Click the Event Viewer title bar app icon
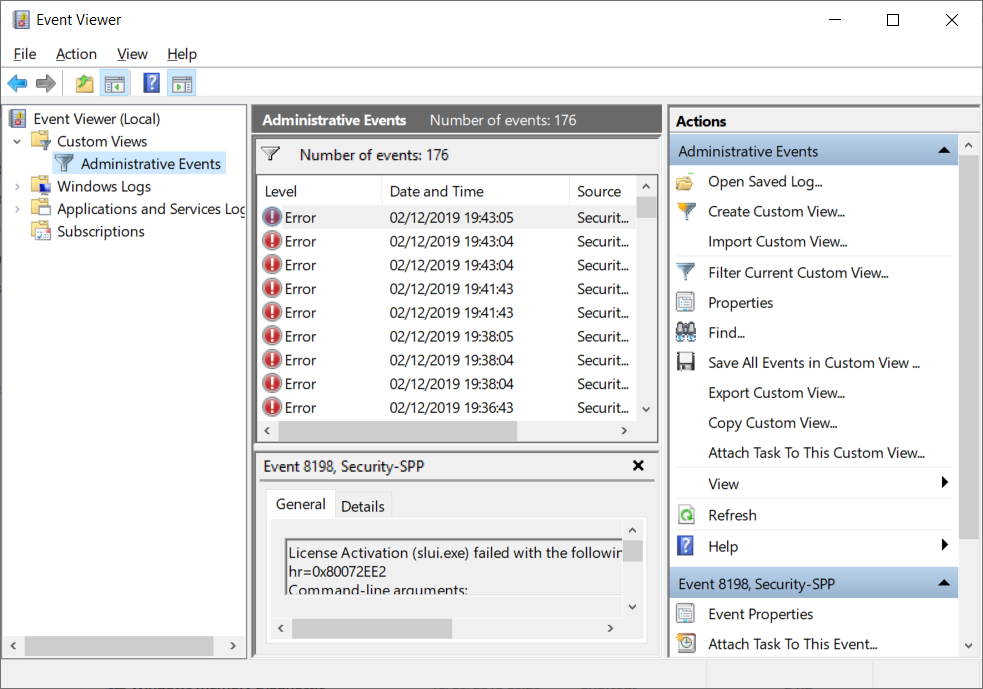983x689 pixels. pyautogui.click(x=21, y=19)
